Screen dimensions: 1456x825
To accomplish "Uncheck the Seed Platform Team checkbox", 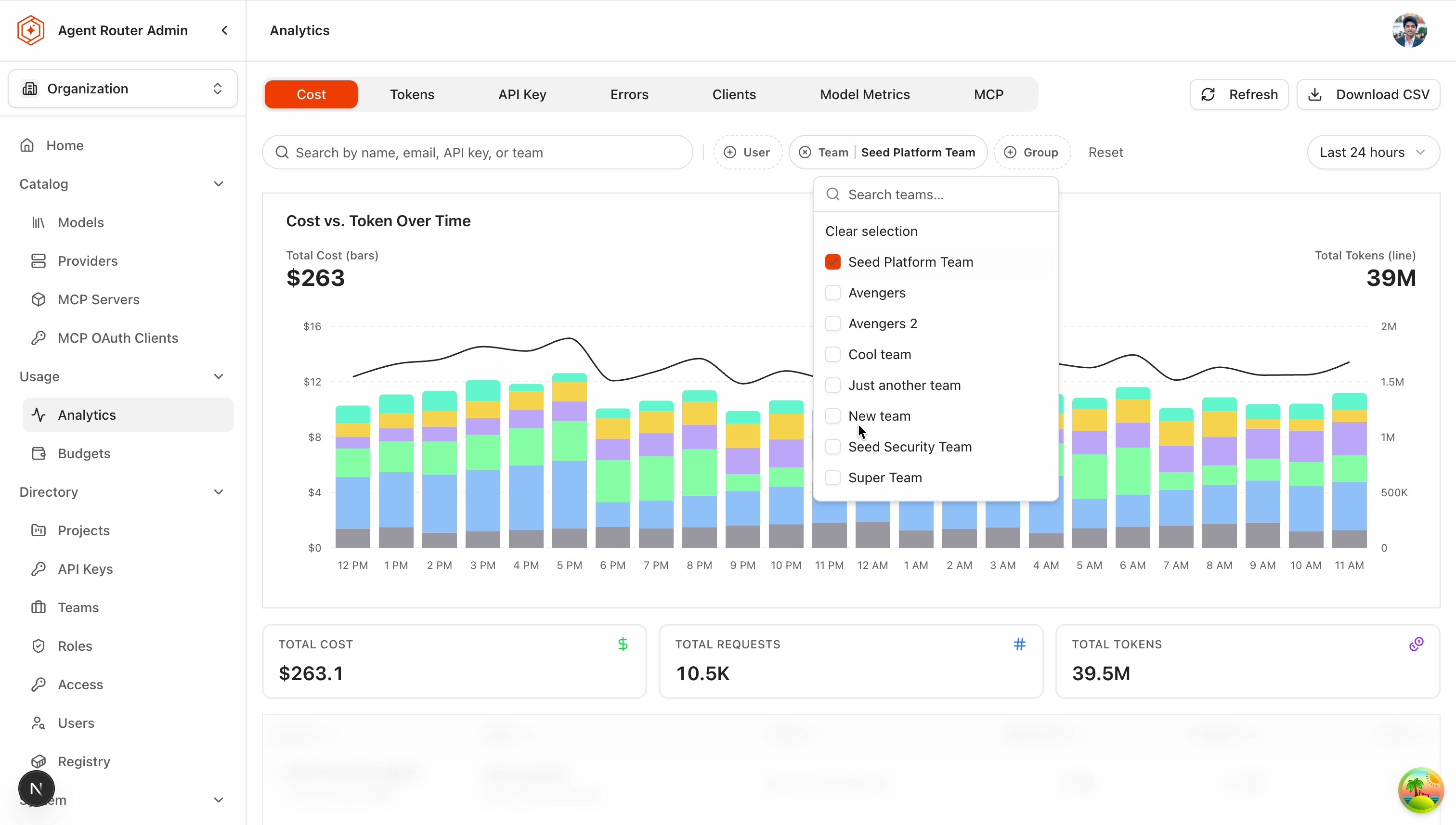I will tap(832, 262).
